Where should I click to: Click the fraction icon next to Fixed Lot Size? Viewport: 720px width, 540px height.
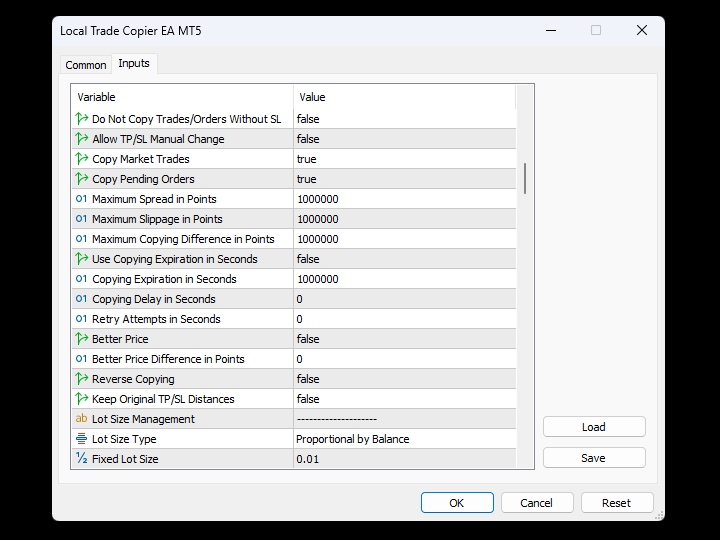click(81, 458)
